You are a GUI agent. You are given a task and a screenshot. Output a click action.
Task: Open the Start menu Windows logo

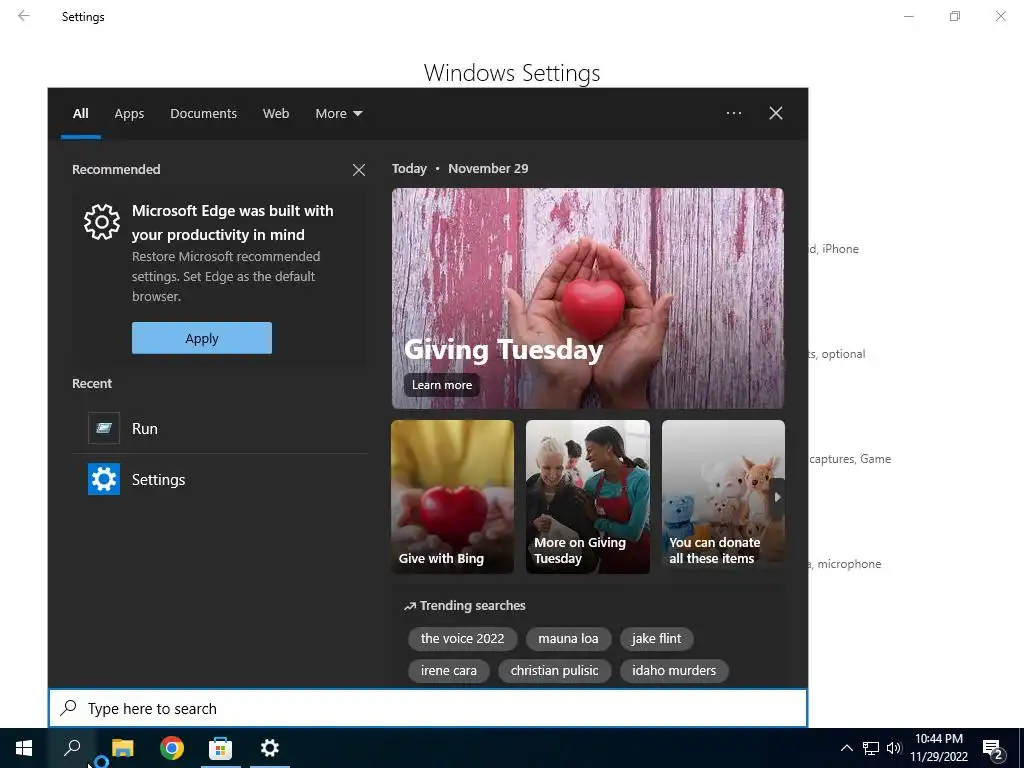pyautogui.click(x=24, y=748)
